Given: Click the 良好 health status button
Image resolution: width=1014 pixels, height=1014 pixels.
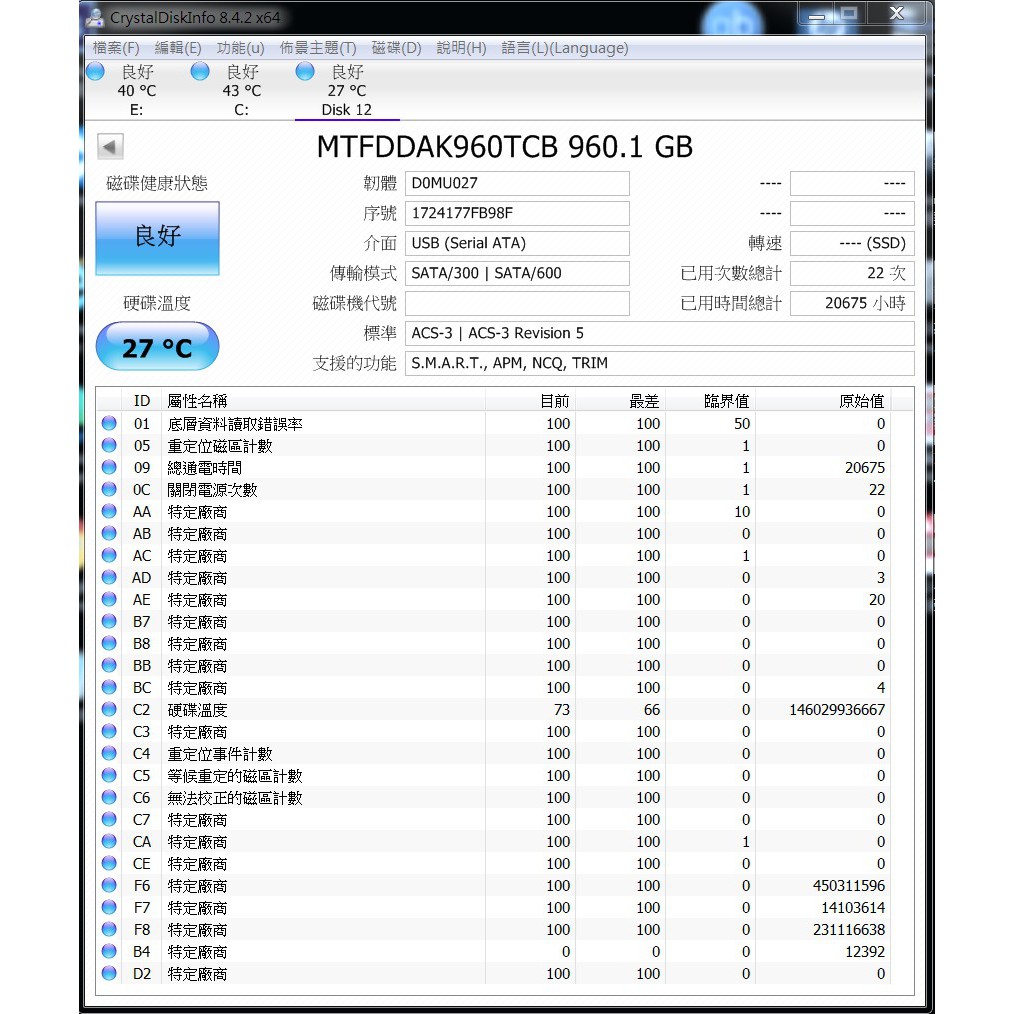Looking at the screenshot, I should (157, 238).
